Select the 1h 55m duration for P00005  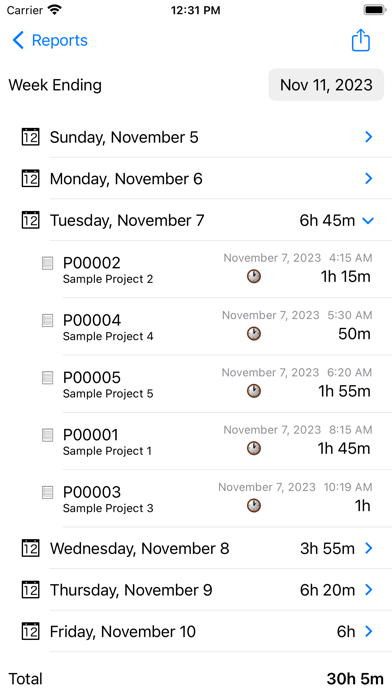coord(344,391)
